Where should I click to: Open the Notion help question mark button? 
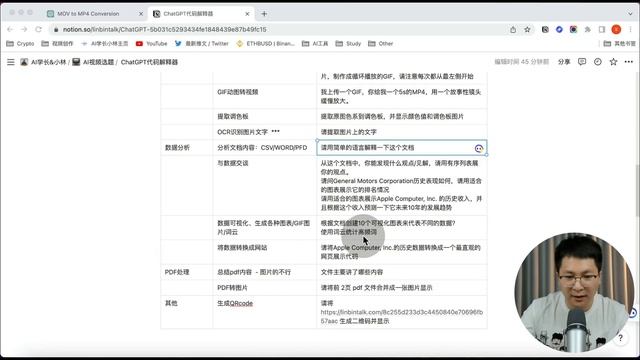tap(620, 338)
